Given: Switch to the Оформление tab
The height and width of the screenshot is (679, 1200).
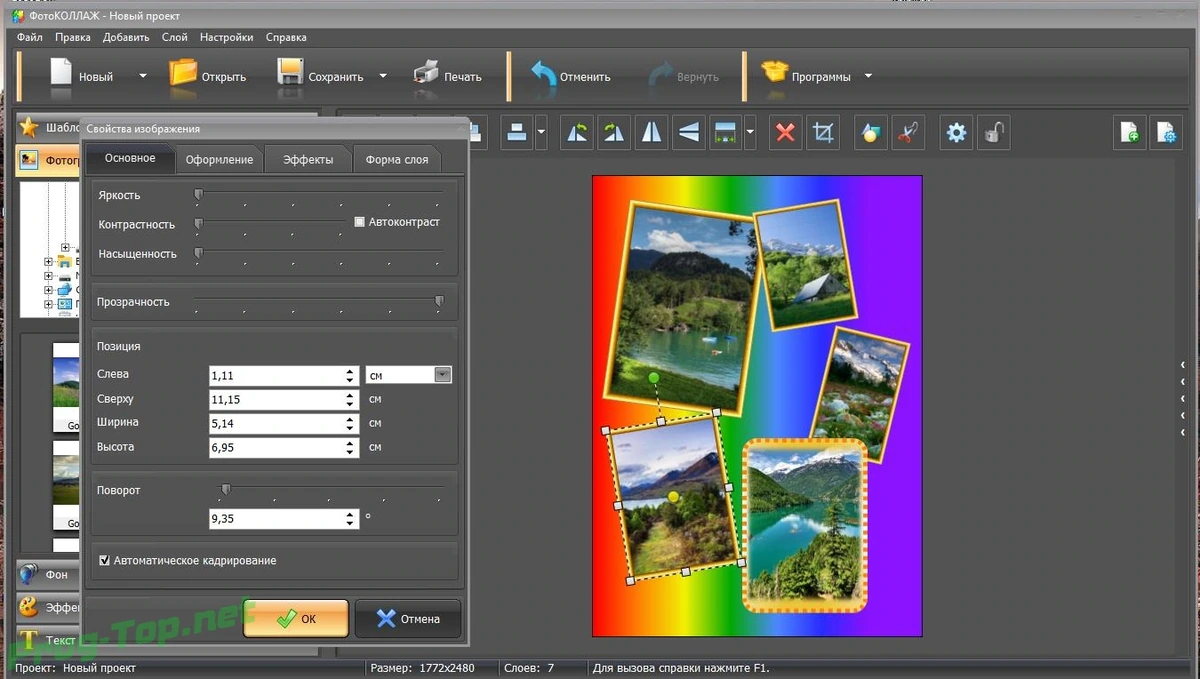Looking at the screenshot, I should [x=220, y=159].
